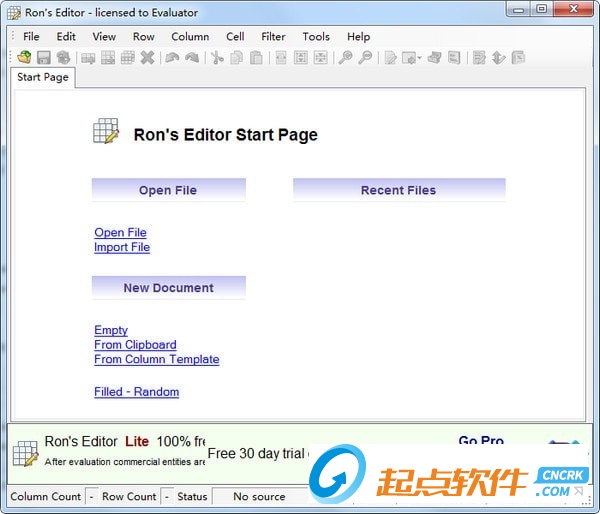Open the Cell menu
Screen dimensions: 600x514
235,37
